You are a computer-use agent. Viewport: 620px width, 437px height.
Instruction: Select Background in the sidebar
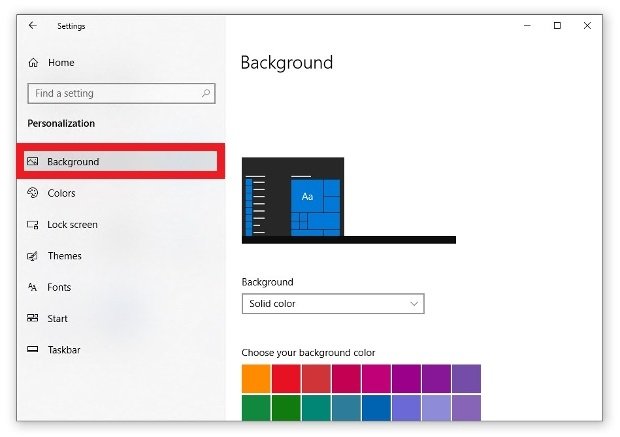pos(121,161)
